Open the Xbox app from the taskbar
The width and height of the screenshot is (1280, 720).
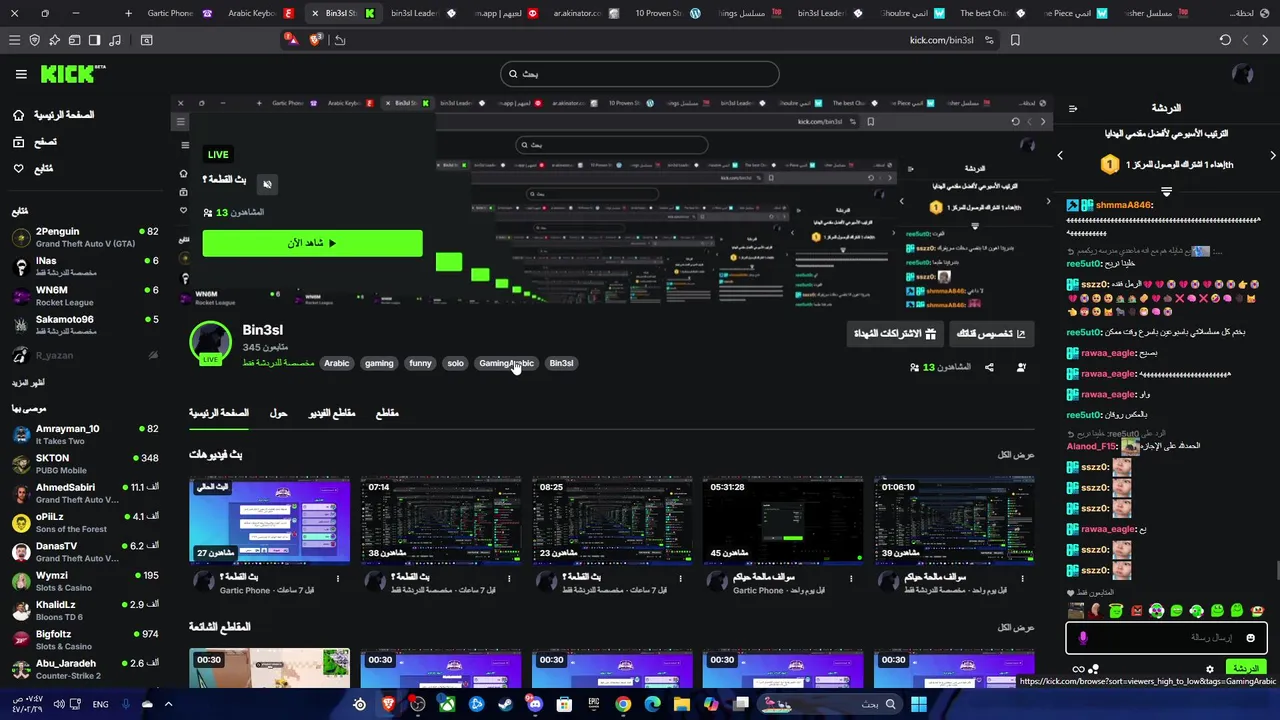447,704
